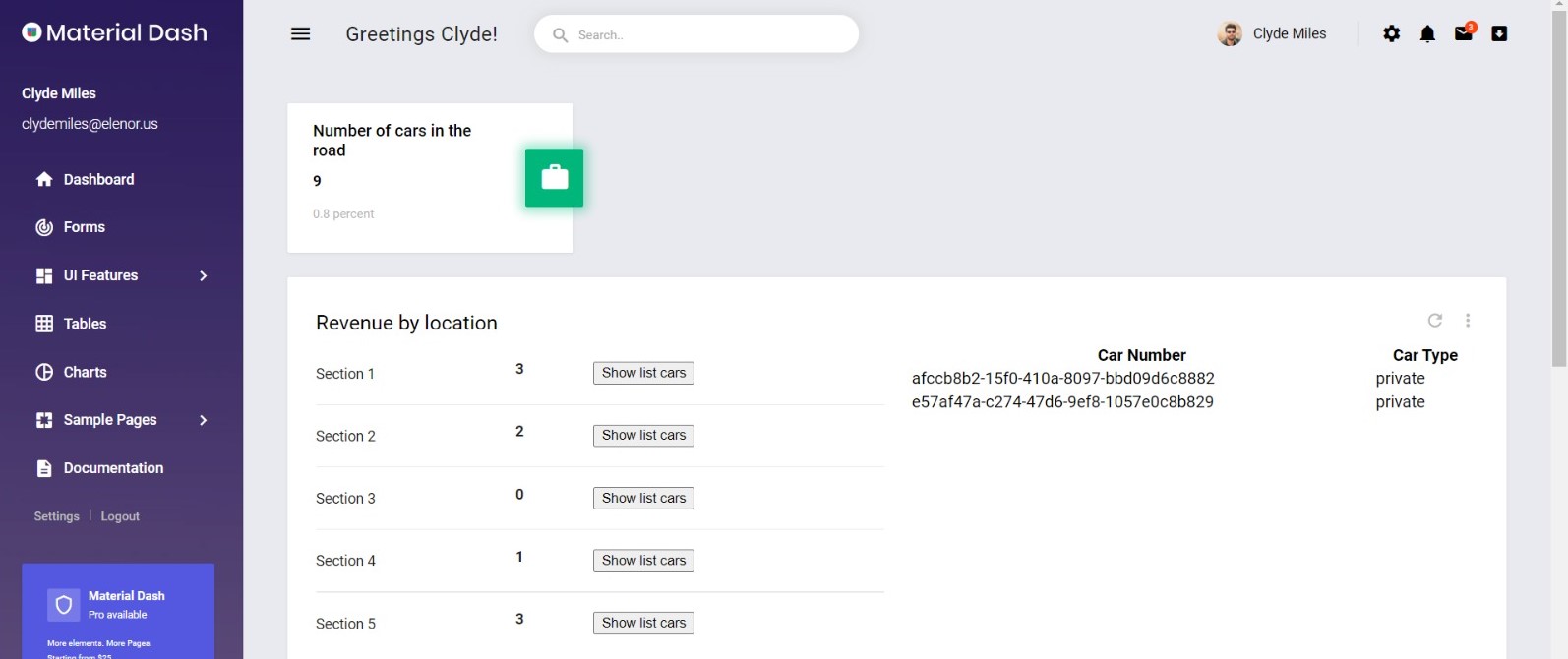This screenshot has width=1568, height=659.
Task: Click the Revenue by location heading
Action: [406, 323]
